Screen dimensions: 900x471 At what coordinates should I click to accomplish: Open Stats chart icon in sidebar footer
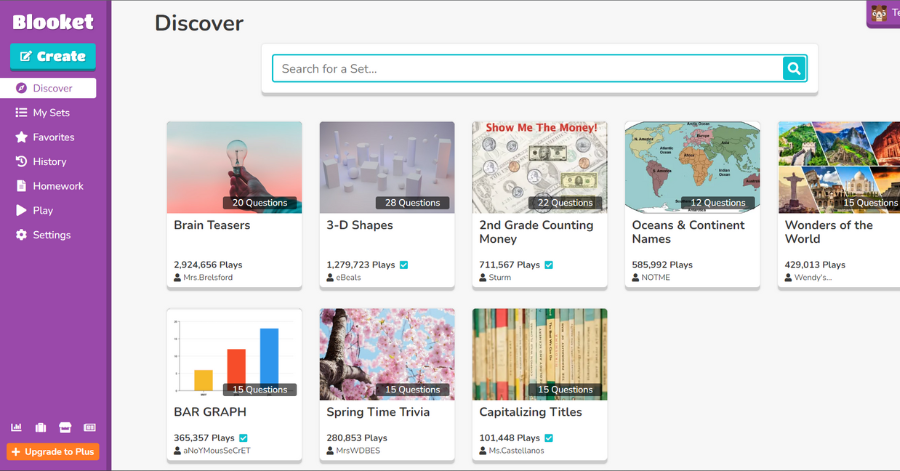[16, 427]
